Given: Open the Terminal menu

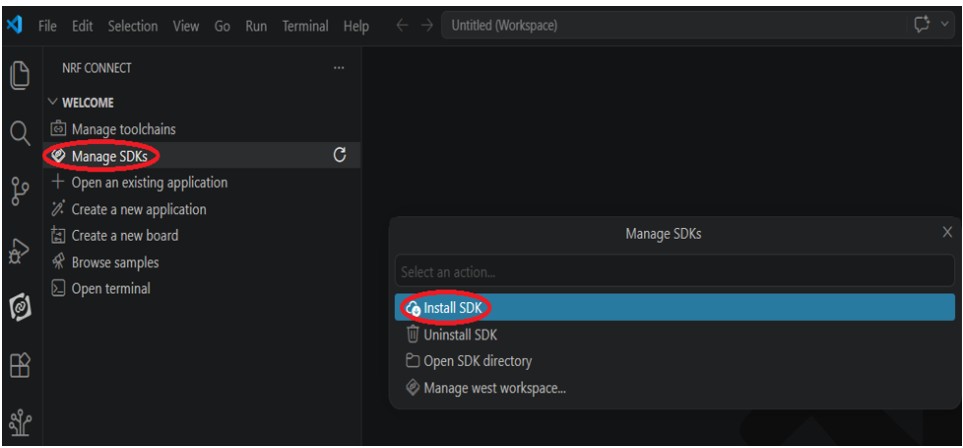Looking at the screenshot, I should point(305,26).
